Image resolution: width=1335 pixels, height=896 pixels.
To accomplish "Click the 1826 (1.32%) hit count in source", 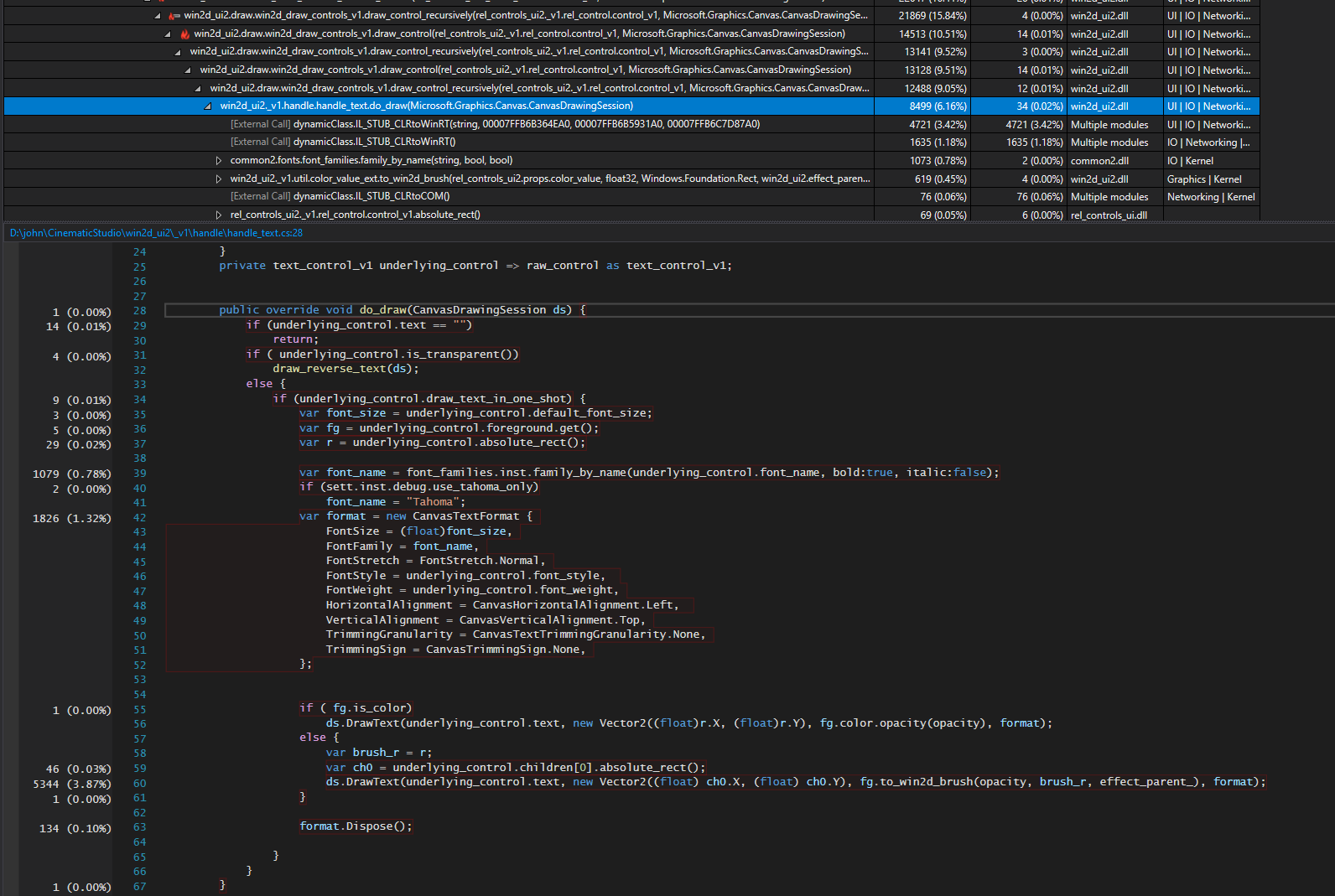I will point(71,519).
